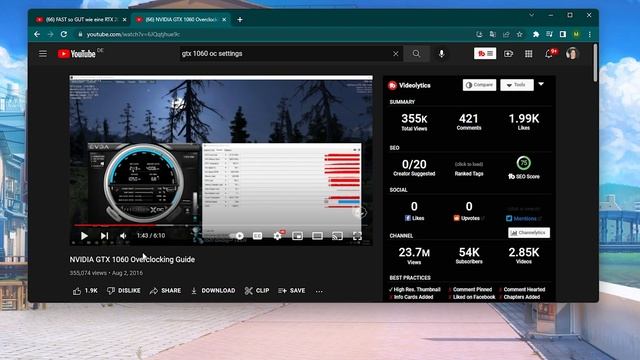Click the Videolytics TubeBuddy logo

392,85
